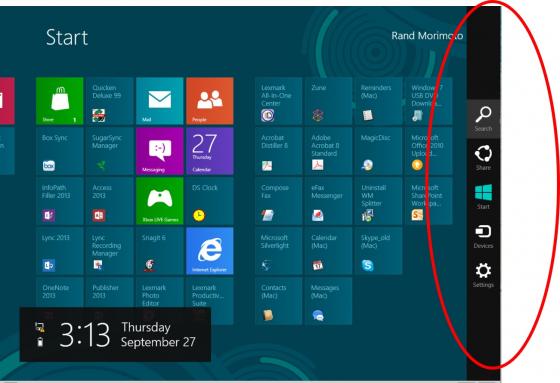Open the Search charm
The image size is (560, 383).
pos(483,119)
